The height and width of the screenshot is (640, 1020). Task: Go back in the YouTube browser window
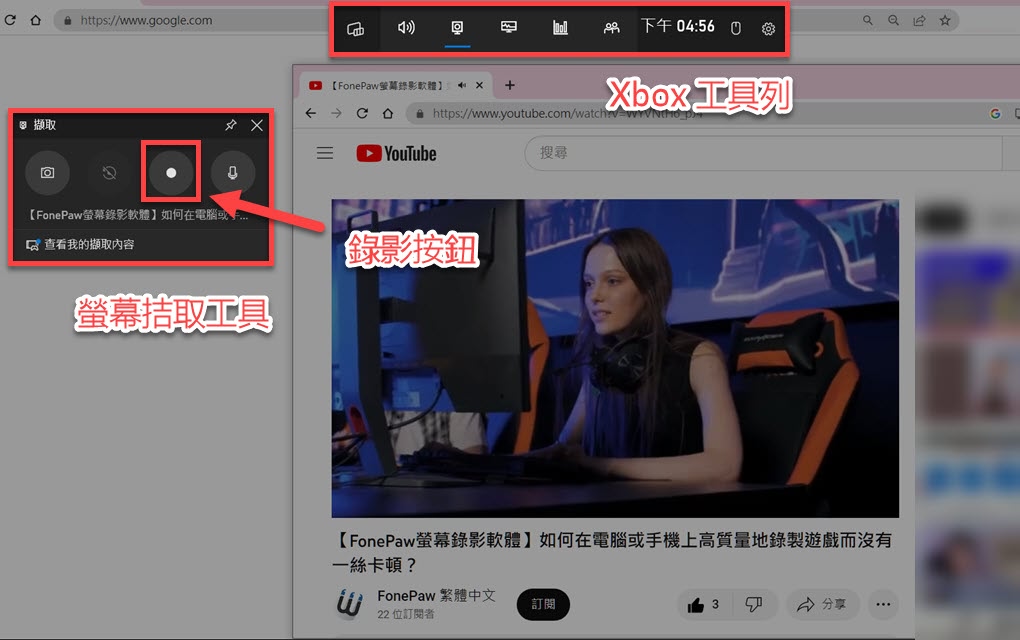click(x=311, y=113)
